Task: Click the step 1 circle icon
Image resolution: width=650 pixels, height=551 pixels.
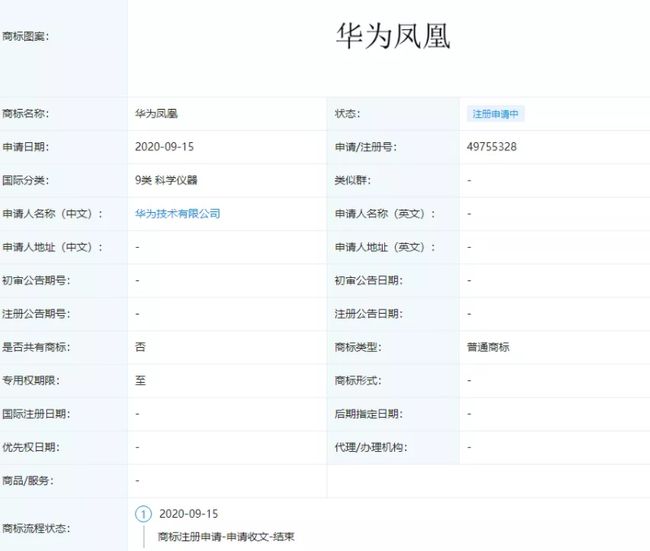Action: point(143,514)
